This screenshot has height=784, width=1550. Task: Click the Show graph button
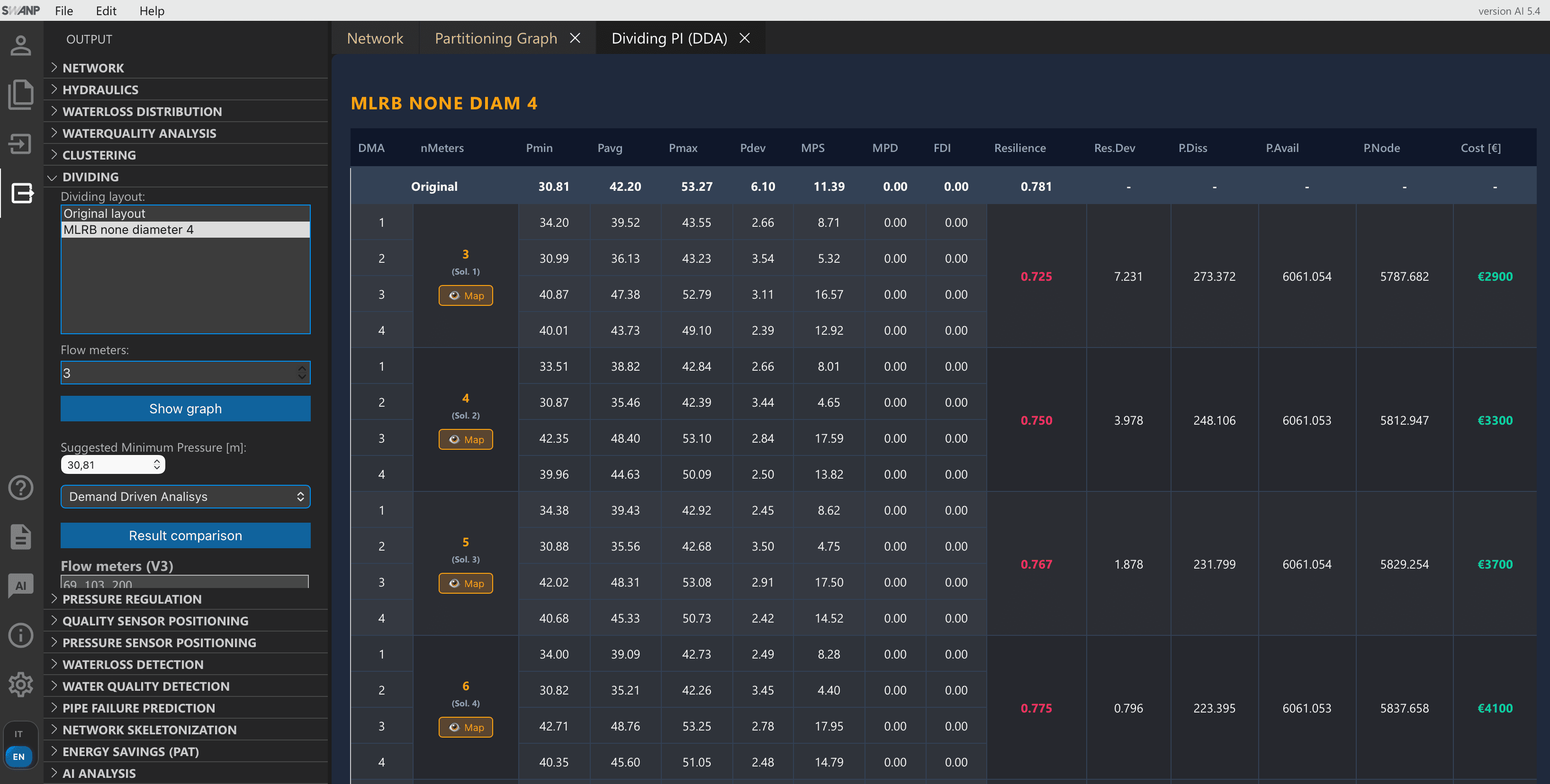coord(185,408)
